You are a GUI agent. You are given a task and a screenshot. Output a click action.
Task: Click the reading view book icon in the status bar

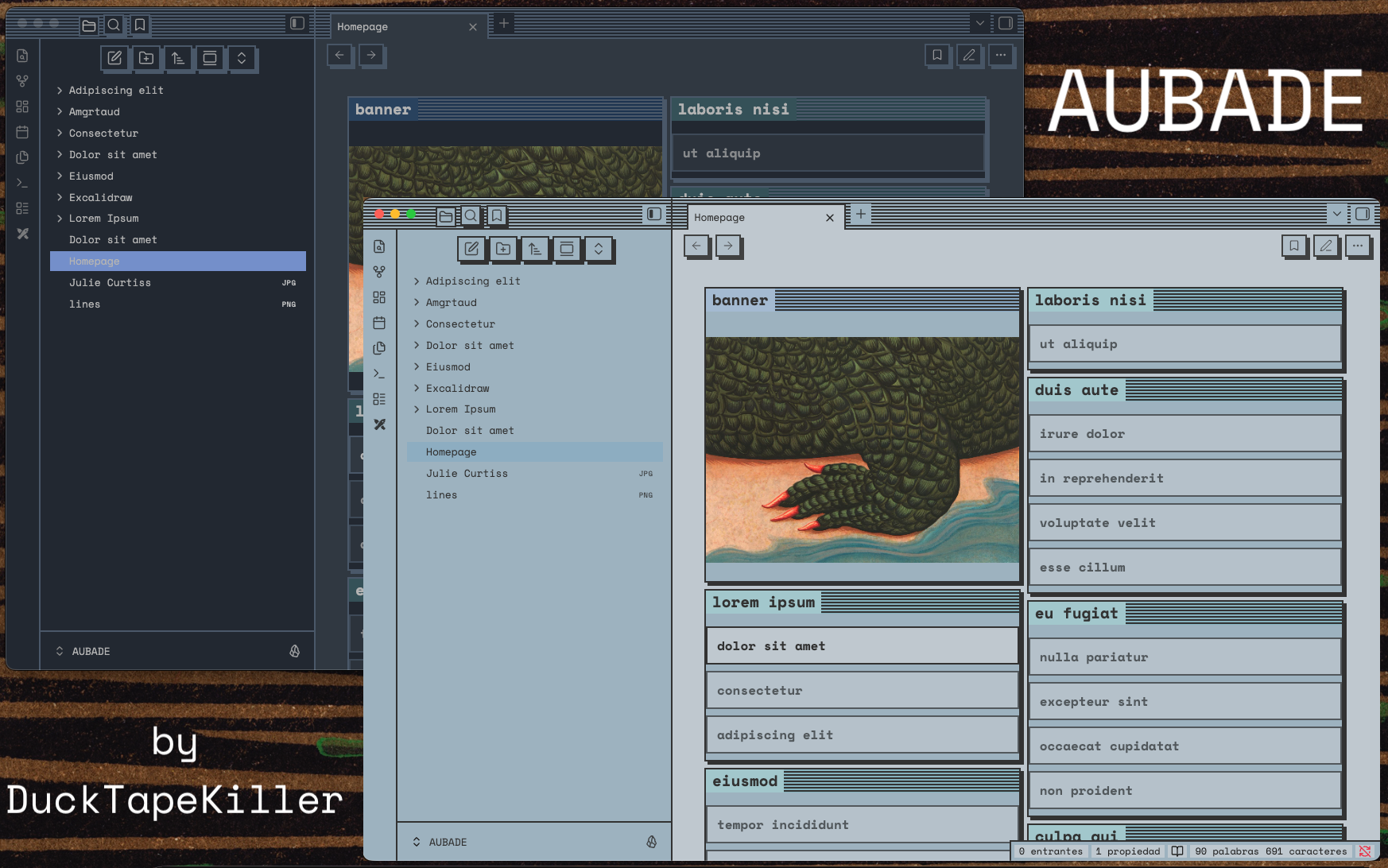click(x=1177, y=851)
